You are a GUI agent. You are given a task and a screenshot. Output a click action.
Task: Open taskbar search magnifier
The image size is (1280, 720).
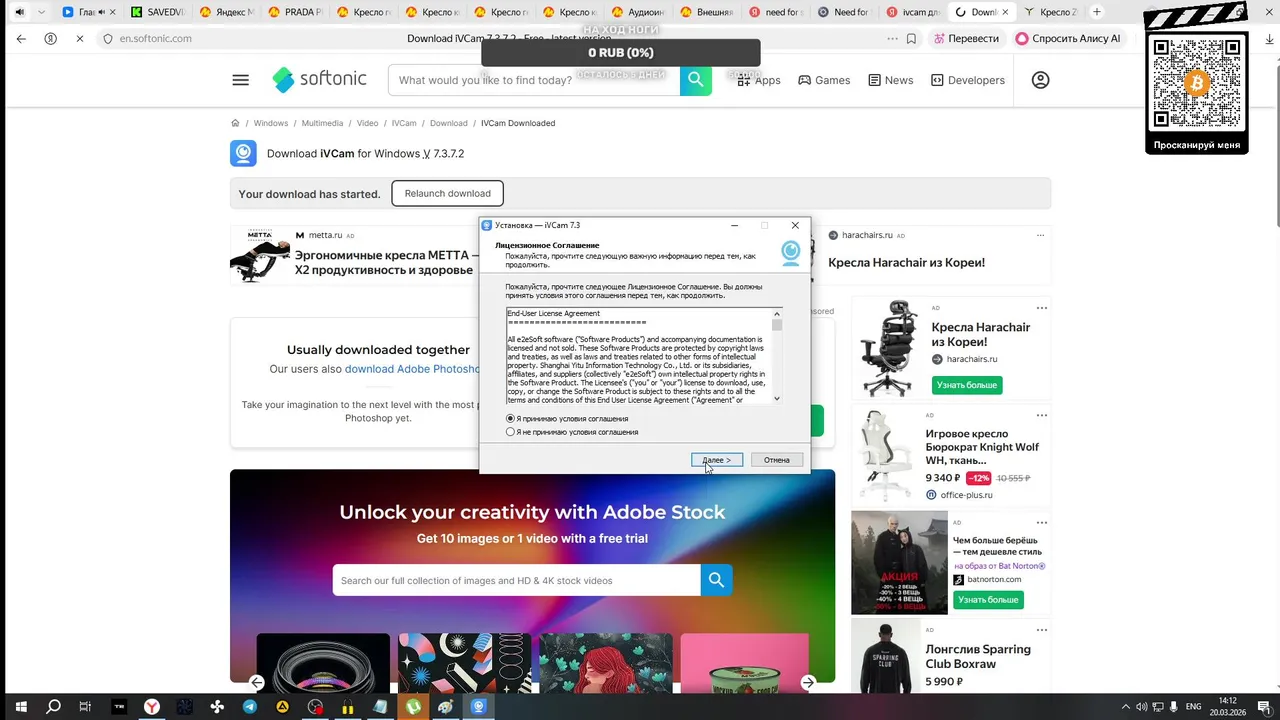click(x=54, y=706)
